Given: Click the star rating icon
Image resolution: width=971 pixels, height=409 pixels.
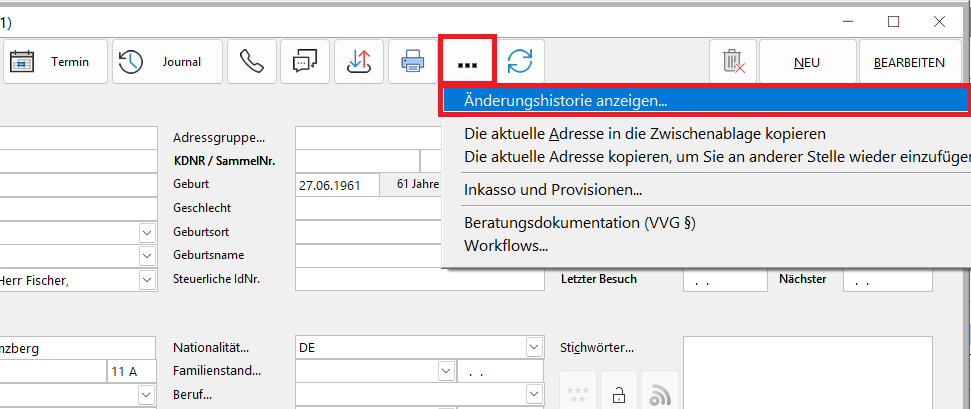Looking at the screenshot, I should point(578,393).
